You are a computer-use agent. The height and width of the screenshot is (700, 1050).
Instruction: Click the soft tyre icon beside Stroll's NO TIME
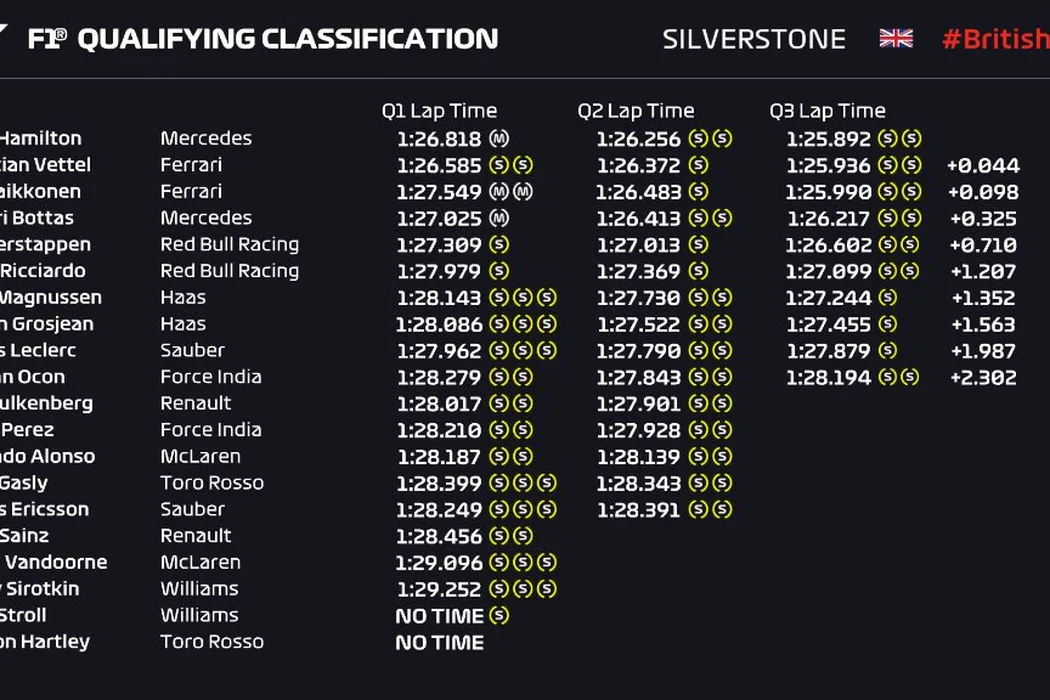point(499,615)
